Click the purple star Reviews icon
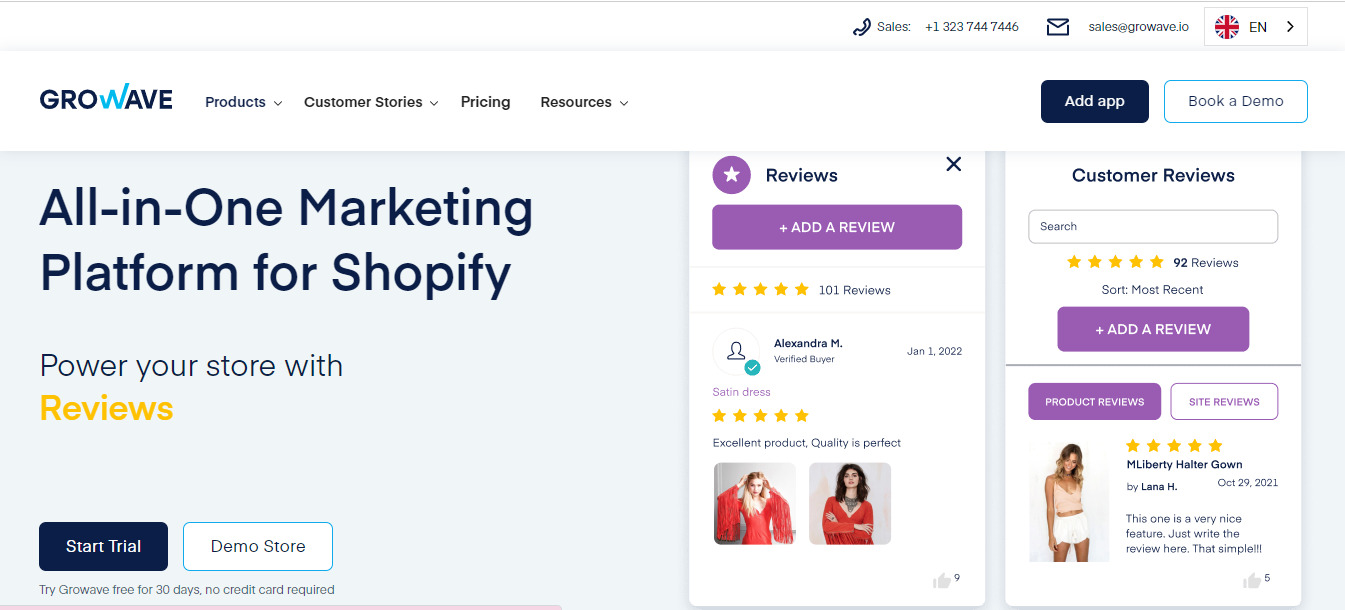Viewport: 1345px width, 610px height. pyautogui.click(x=731, y=175)
